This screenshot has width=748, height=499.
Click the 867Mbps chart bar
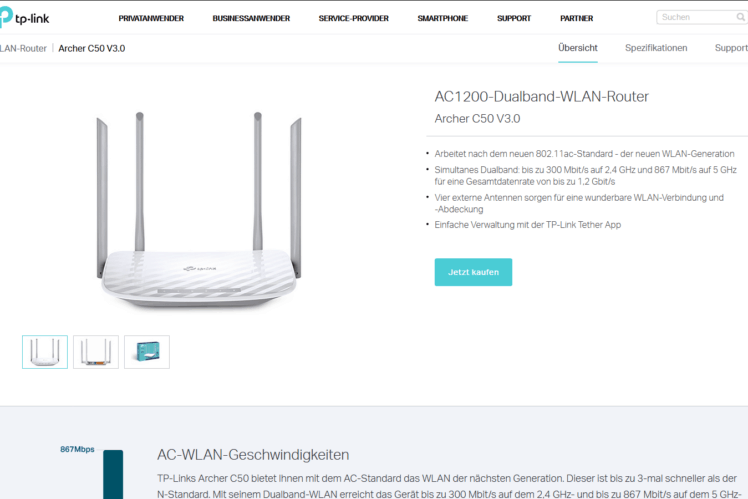coord(113,474)
